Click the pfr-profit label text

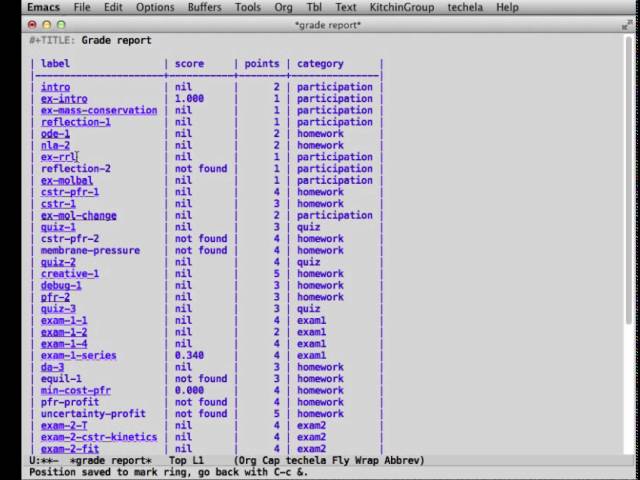70,402
